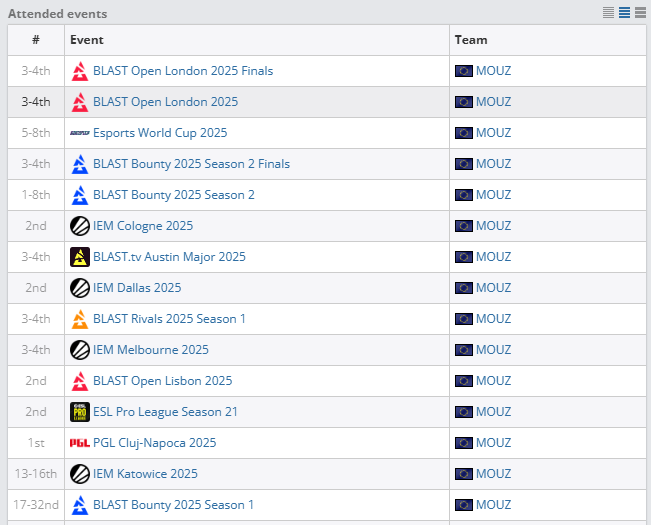Open the IEM Katowice 2025 event link
Image resolution: width=651 pixels, height=525 pixels.
click(145, 474)
